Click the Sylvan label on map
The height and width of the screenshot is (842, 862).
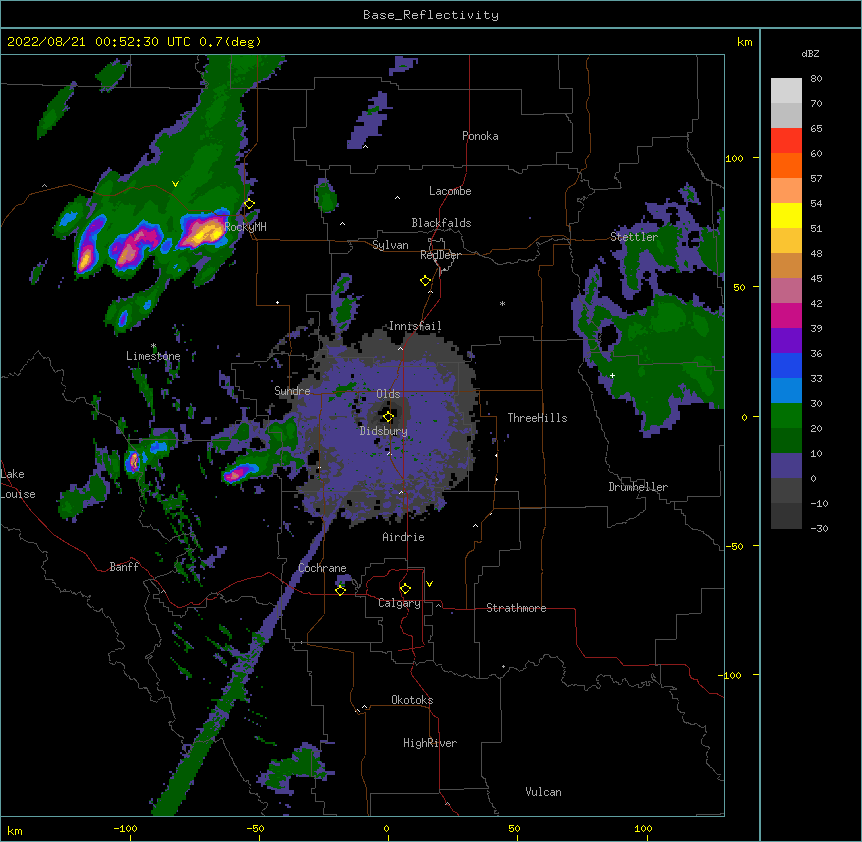390,245
